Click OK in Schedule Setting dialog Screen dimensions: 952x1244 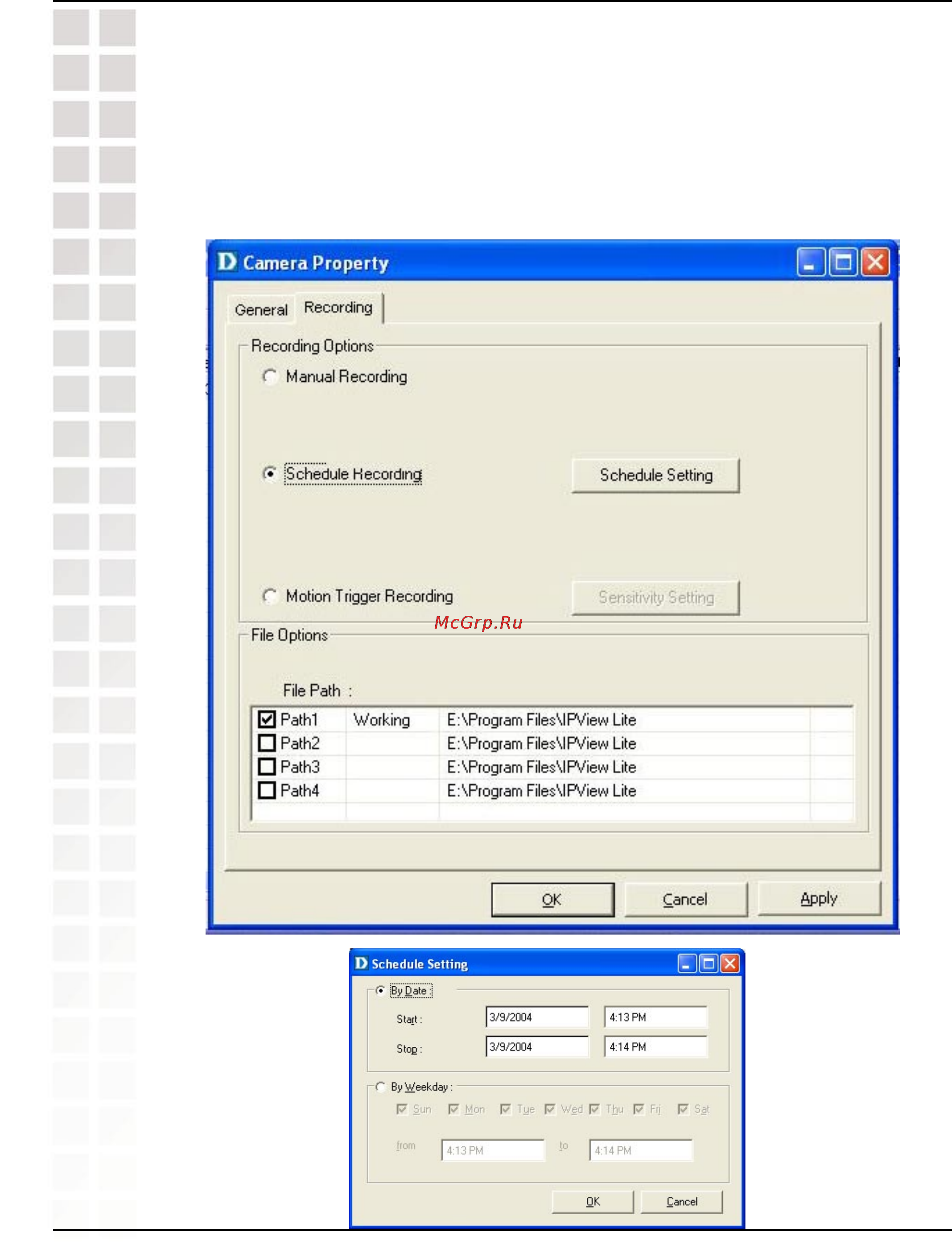pos(593,1202)
